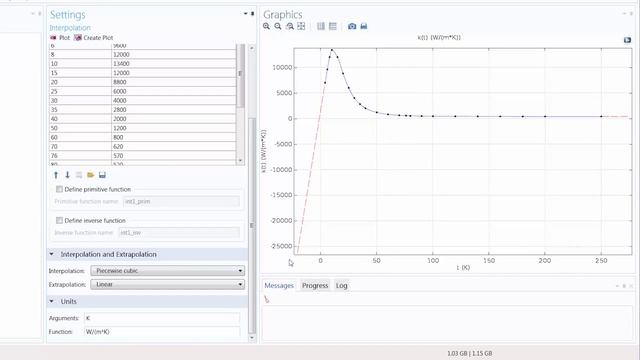Select the table cell with value 570
Viewport: 640px width, 360px height.
tap(174, 156)
